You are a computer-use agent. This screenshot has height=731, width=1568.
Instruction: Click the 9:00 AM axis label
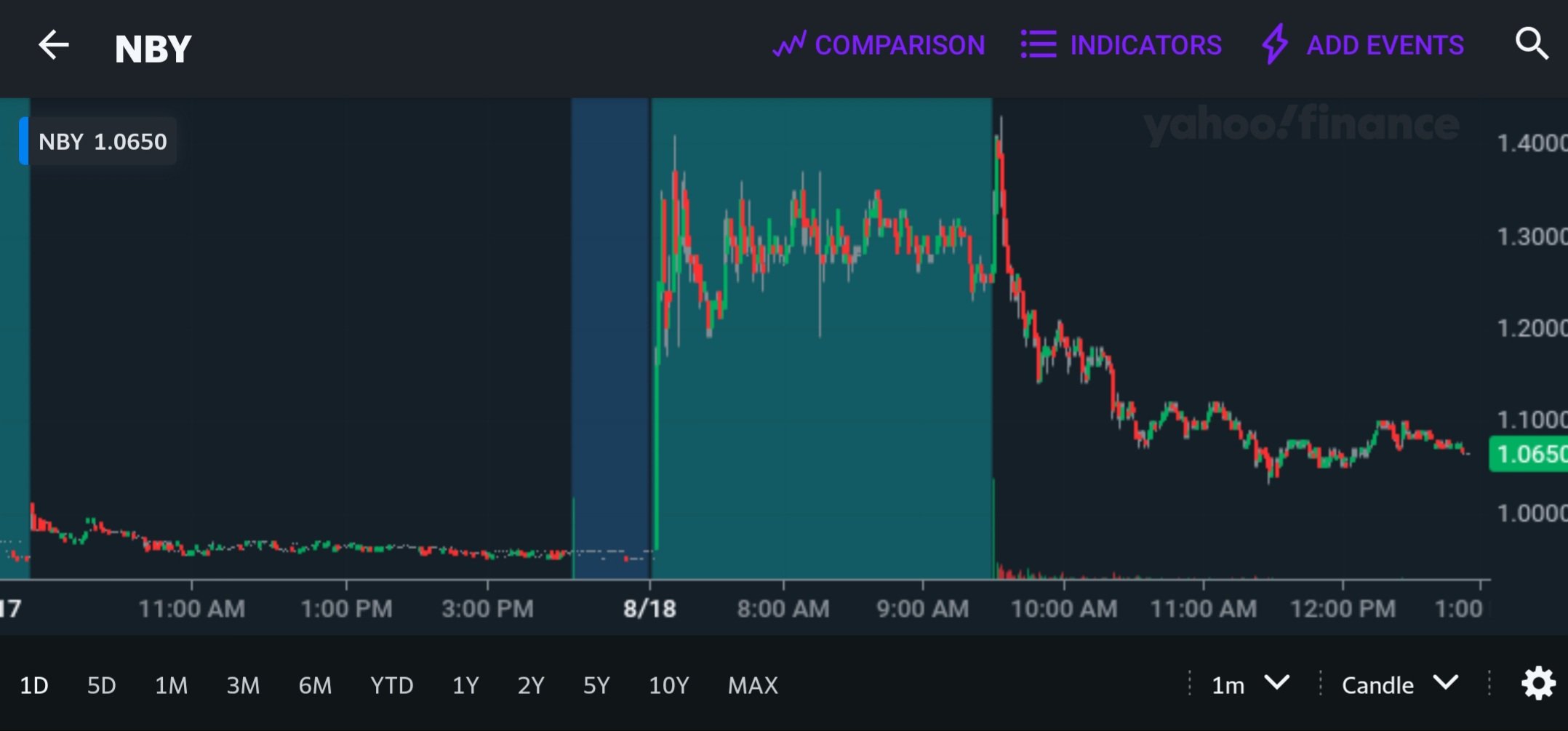pos(923,608)
